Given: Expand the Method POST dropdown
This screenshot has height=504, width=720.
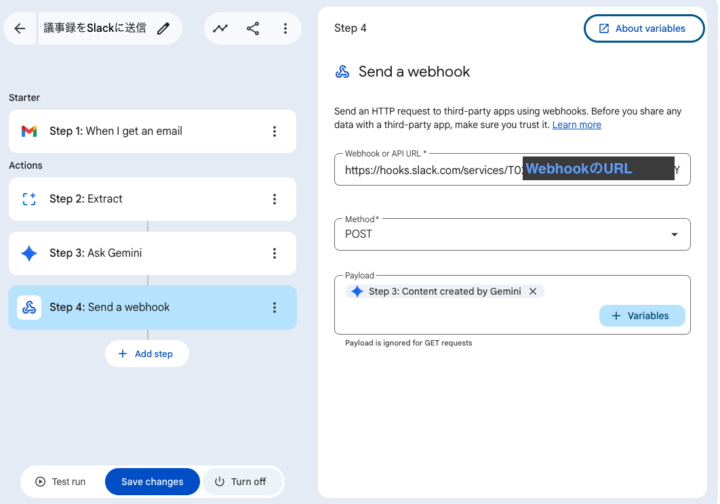Looking at the screenshot, I should click(x=673, y=234).
